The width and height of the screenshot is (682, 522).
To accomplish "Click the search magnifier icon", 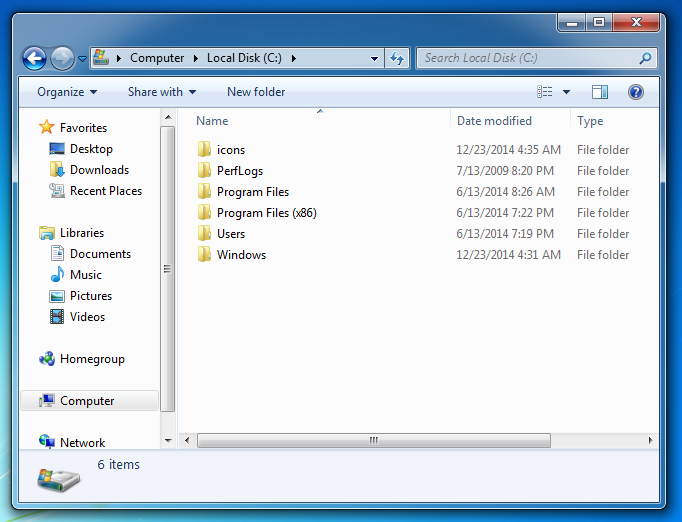I will 645,58.
